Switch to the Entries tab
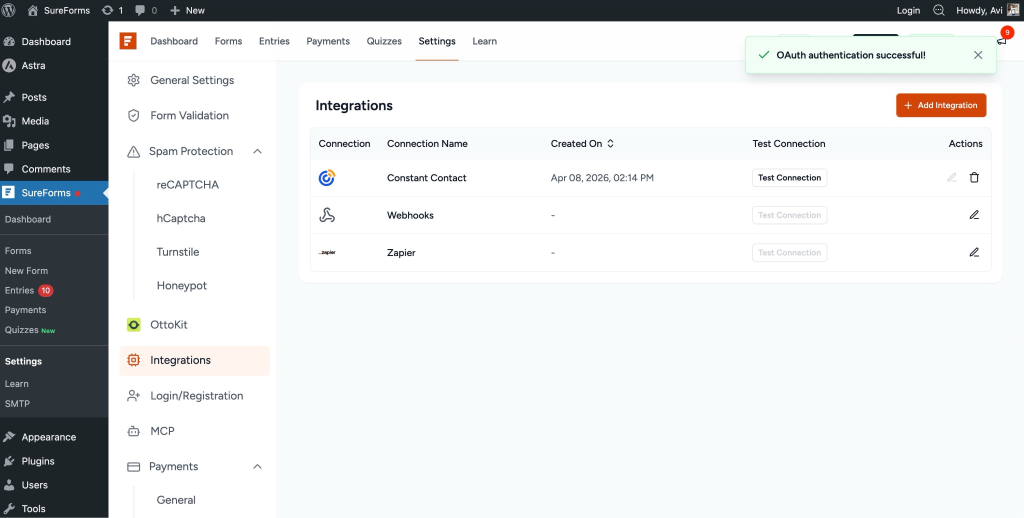 274,41
